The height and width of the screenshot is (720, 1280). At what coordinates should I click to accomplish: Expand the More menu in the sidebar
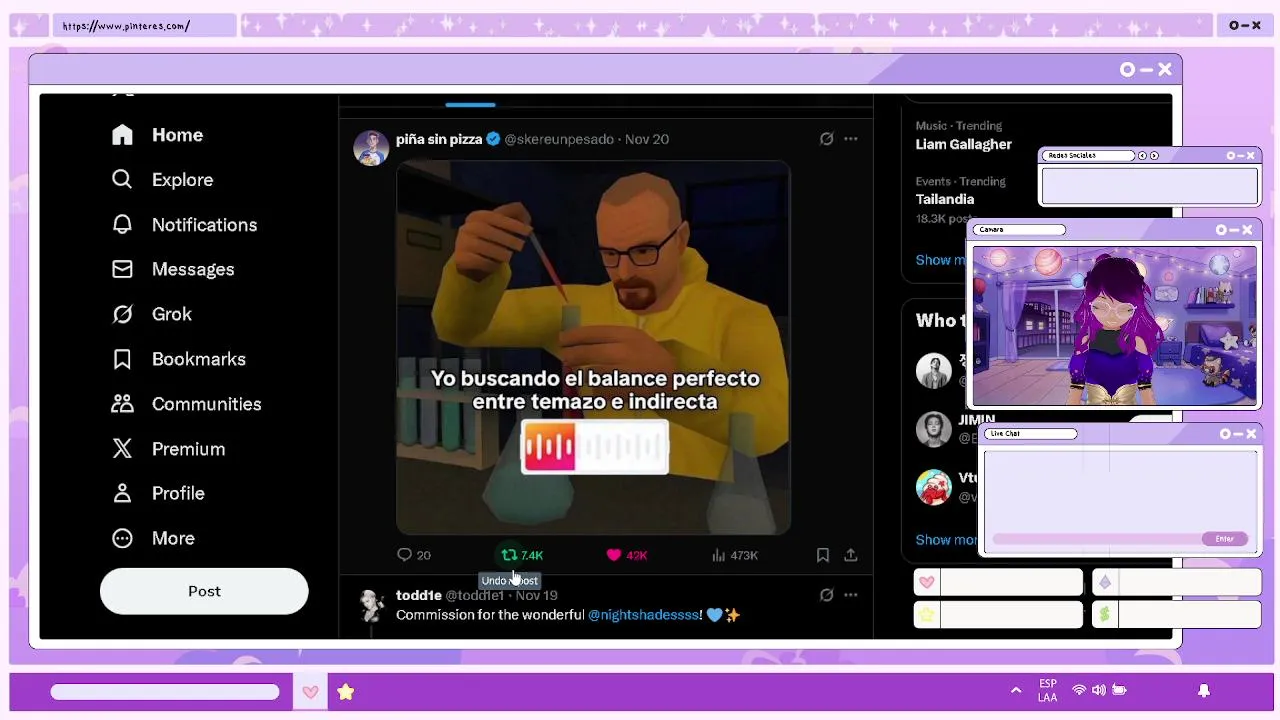pos(153,538)
